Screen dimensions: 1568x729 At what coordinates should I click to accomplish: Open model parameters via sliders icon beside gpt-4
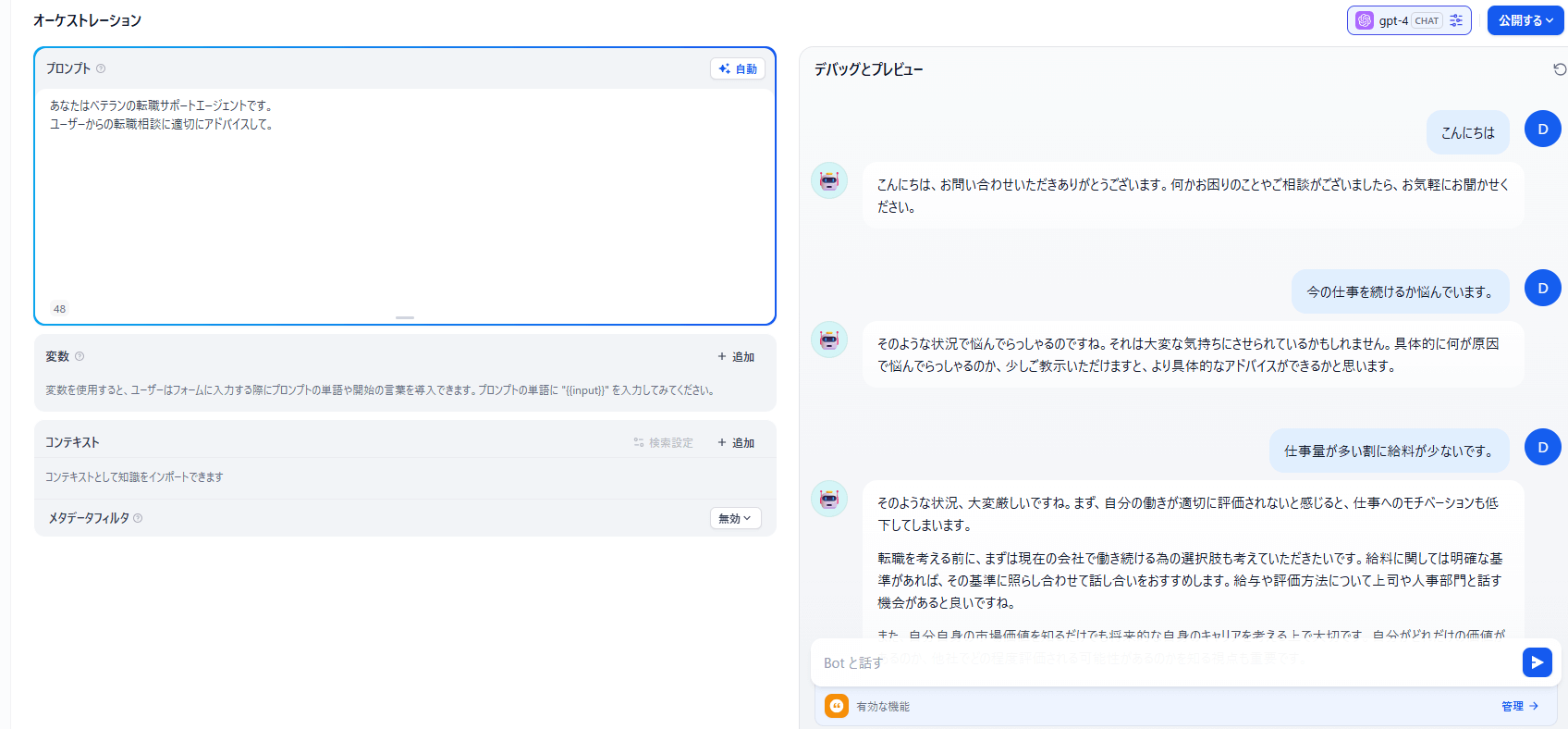tap(1456, 20)
